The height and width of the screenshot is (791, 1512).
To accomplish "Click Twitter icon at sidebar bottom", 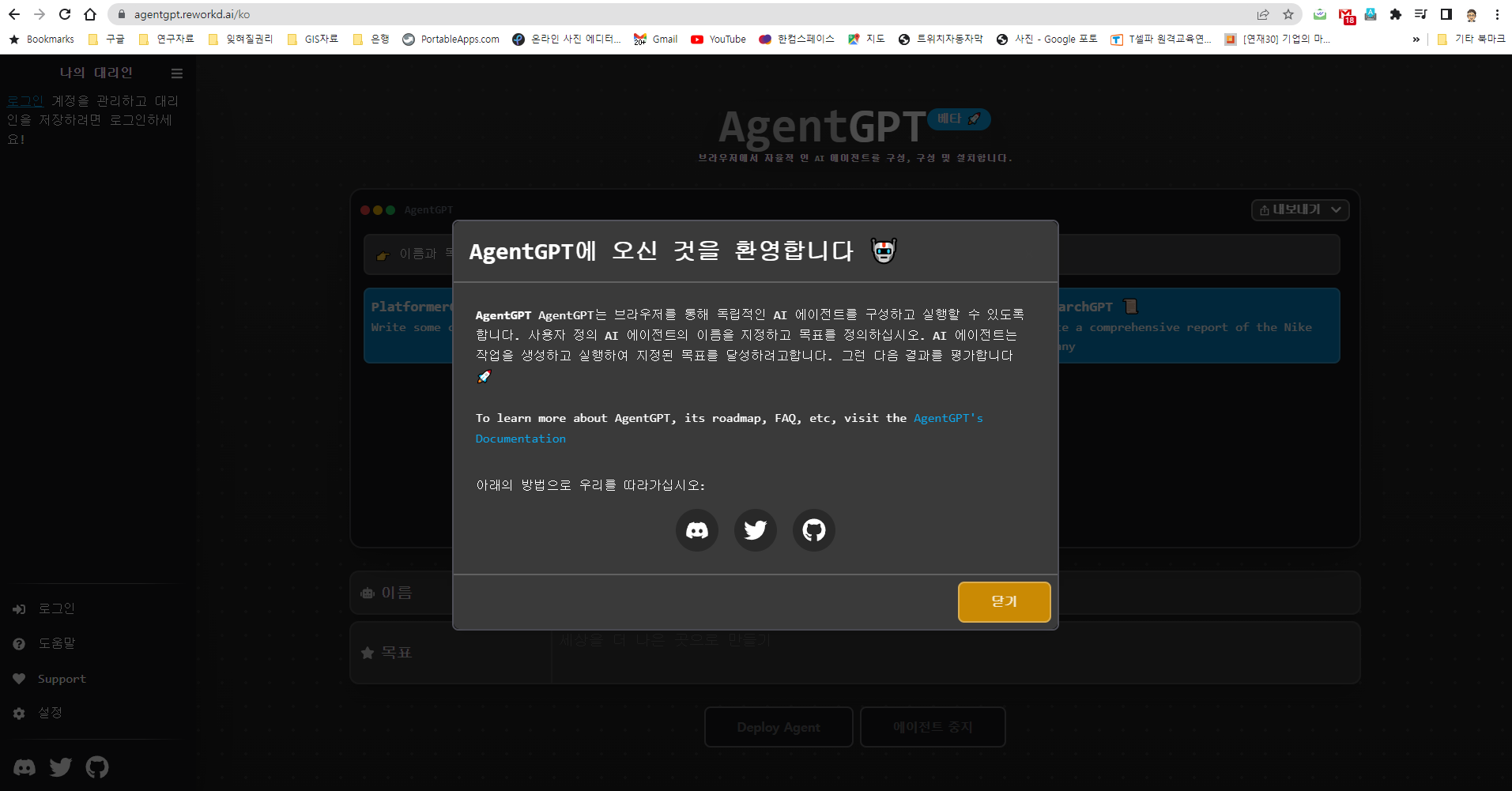I will (x=61, y=767).
